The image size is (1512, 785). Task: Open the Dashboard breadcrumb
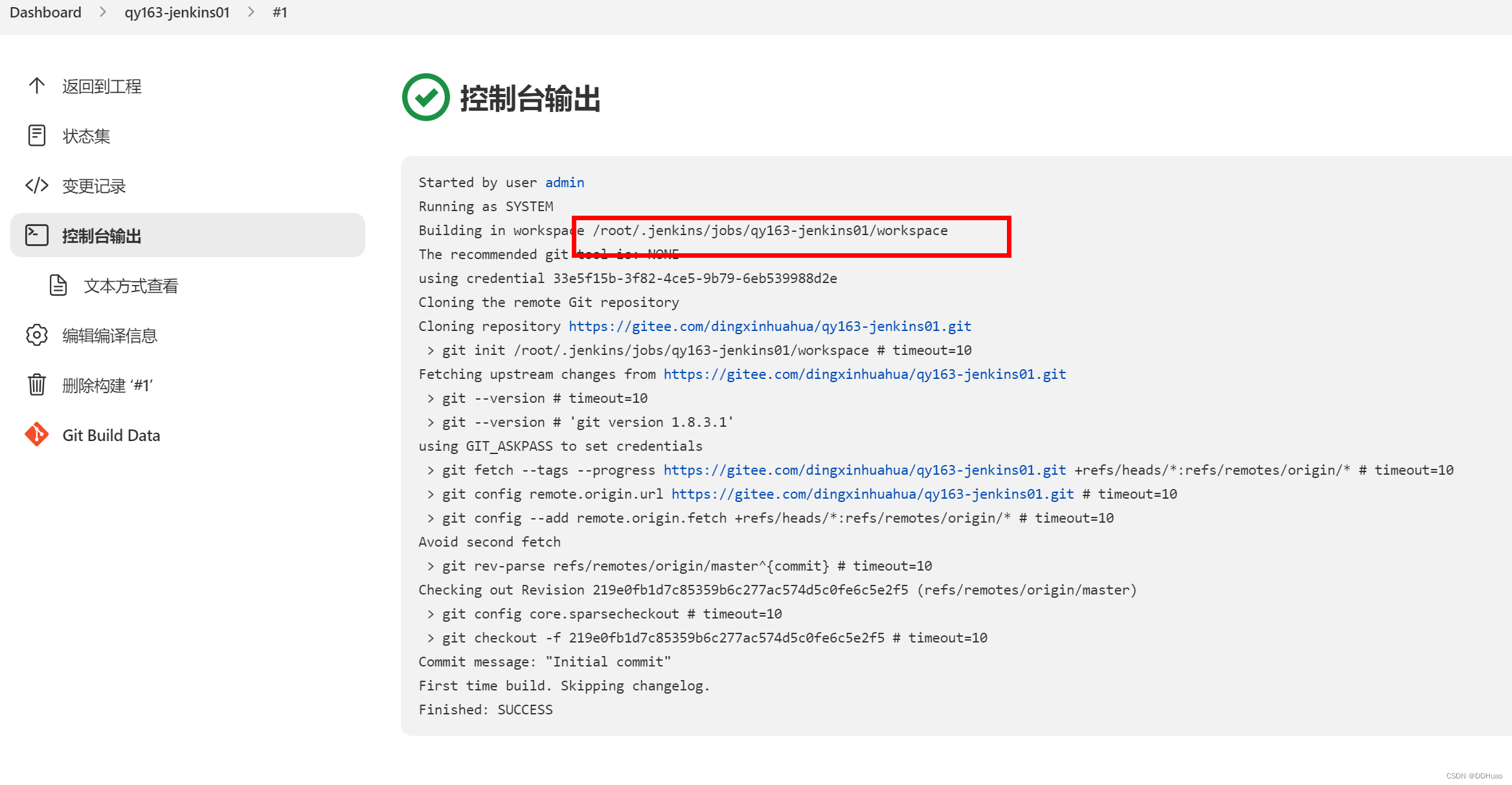(x=45, y=12)
